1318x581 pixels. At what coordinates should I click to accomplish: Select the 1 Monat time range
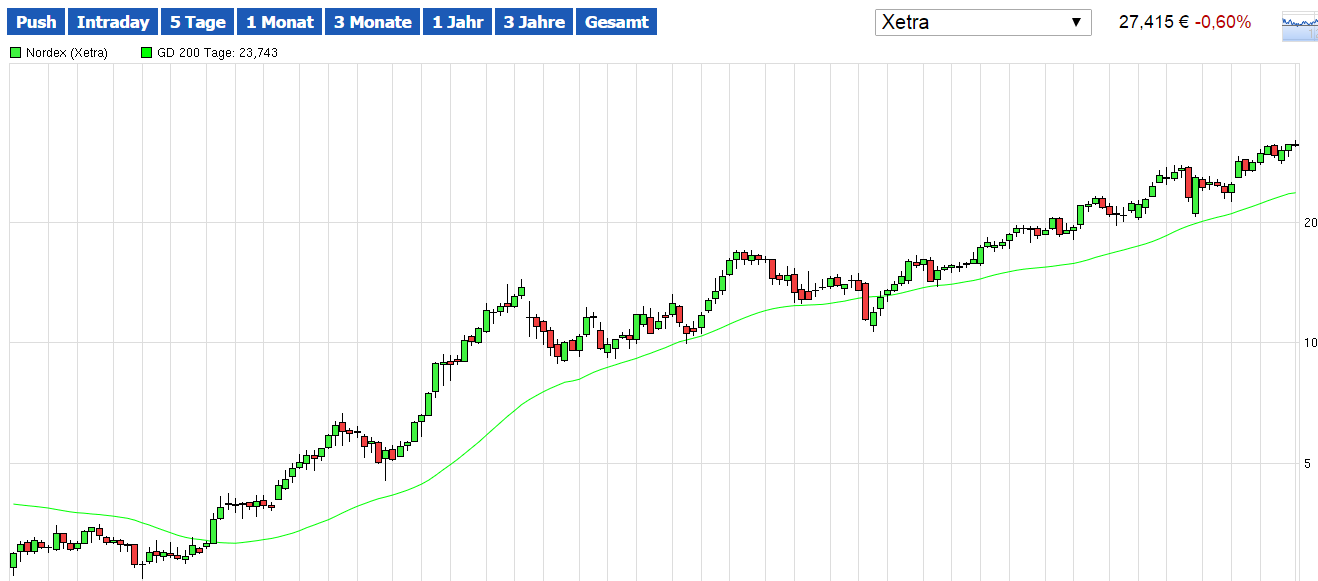(x=279, y=22)
